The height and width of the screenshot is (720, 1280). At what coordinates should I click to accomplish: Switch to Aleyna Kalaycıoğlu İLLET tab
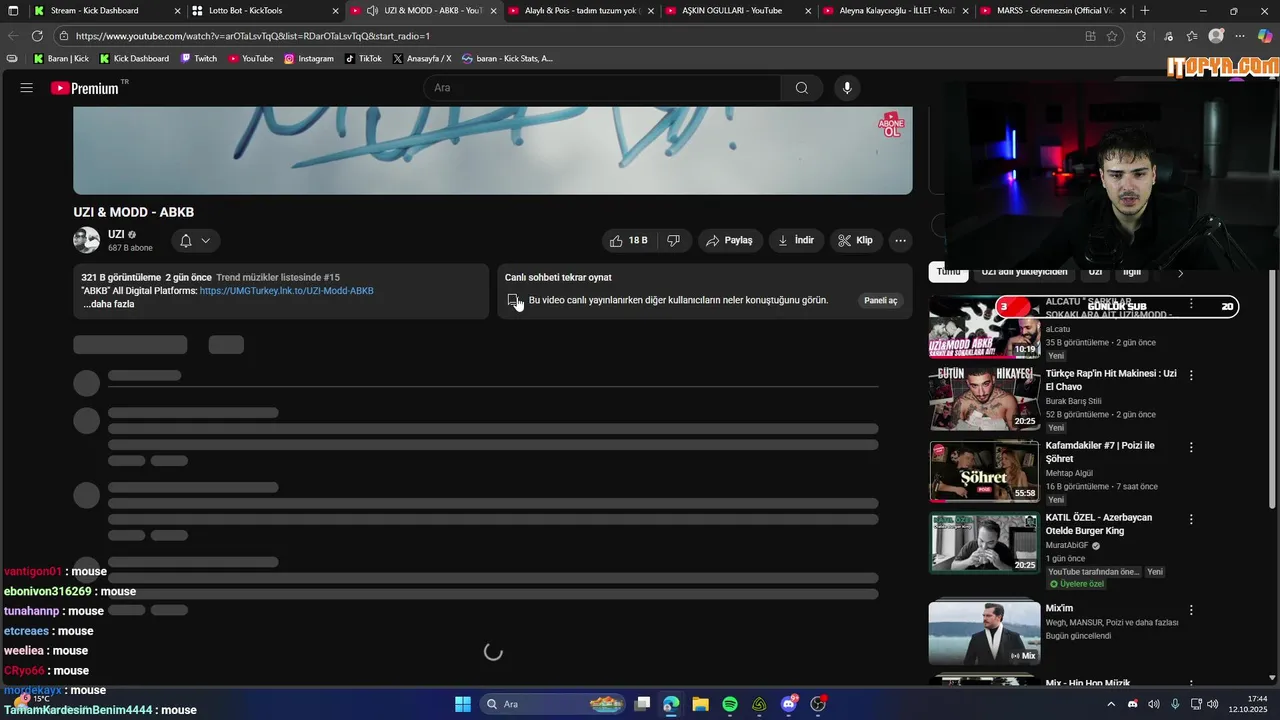pos(896,11)
